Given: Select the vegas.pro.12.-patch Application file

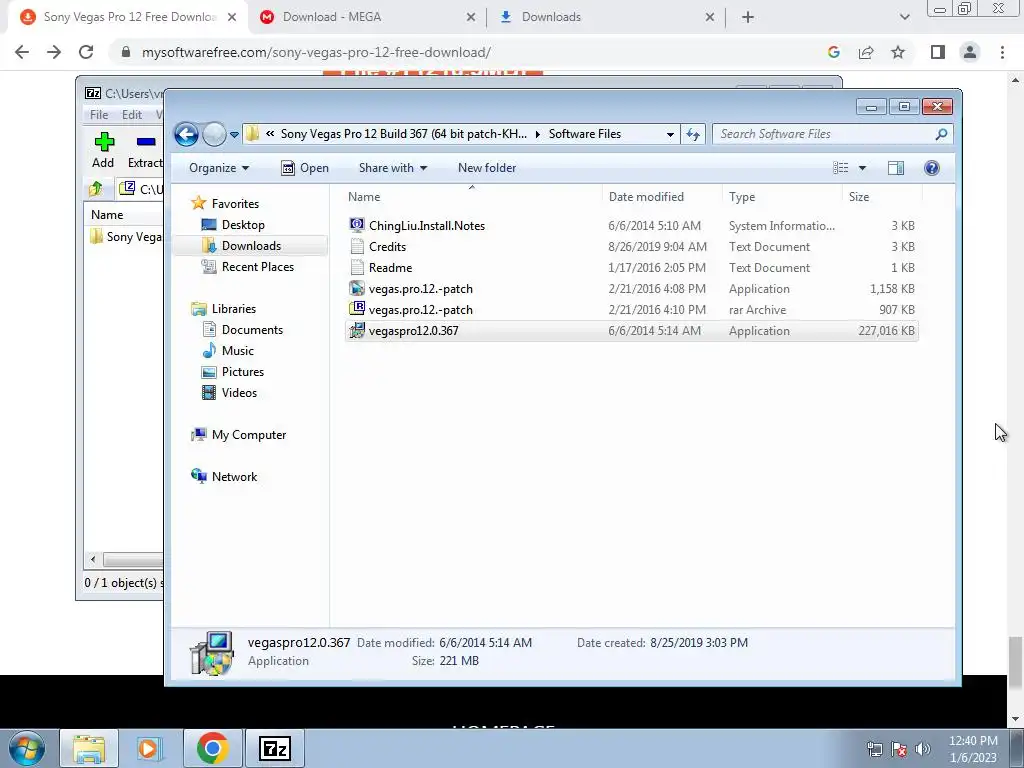Looking at the screenshot, I should [x=631, y=289].
